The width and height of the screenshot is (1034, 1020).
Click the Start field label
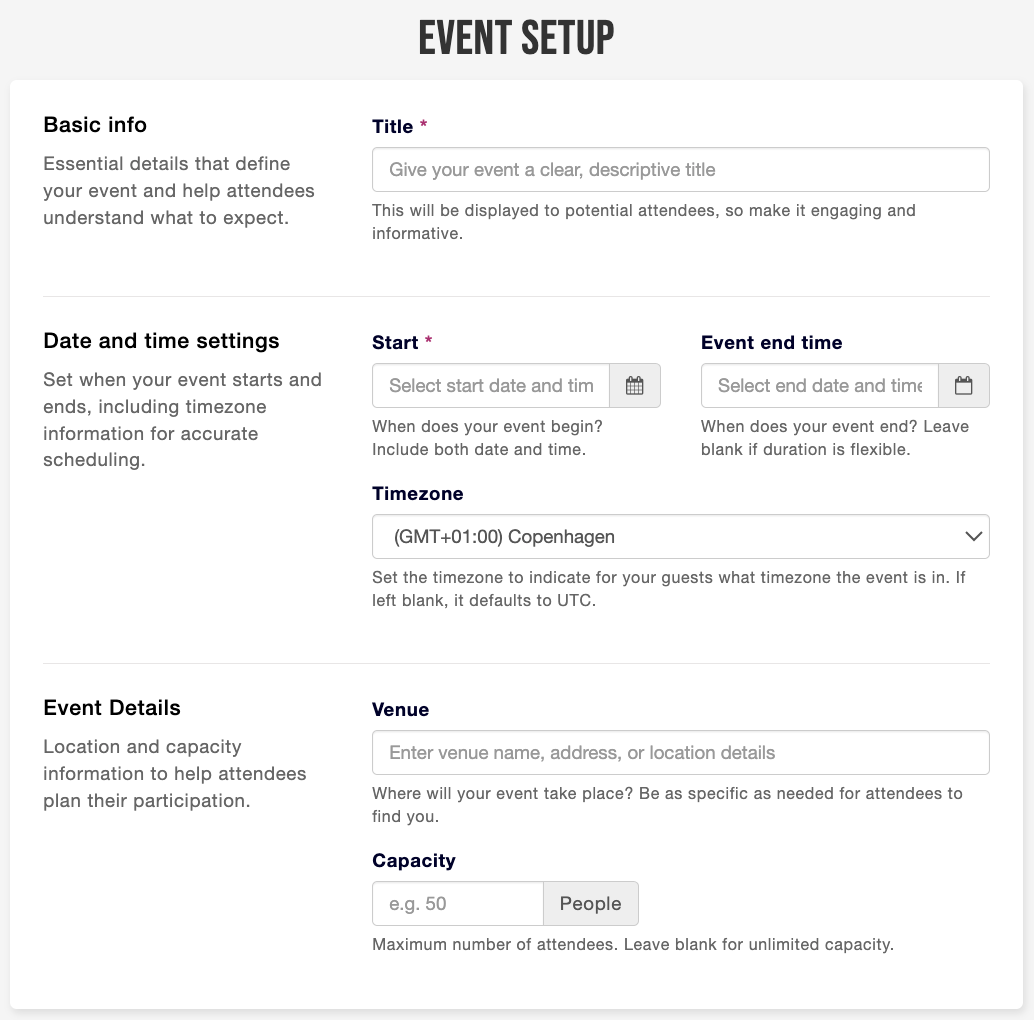[395, 343]
